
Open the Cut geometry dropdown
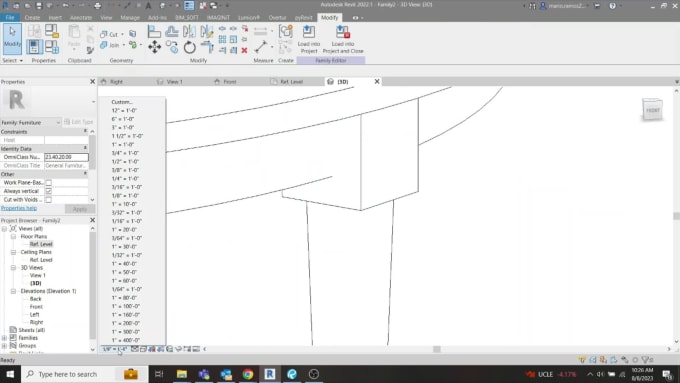point(122,34)
